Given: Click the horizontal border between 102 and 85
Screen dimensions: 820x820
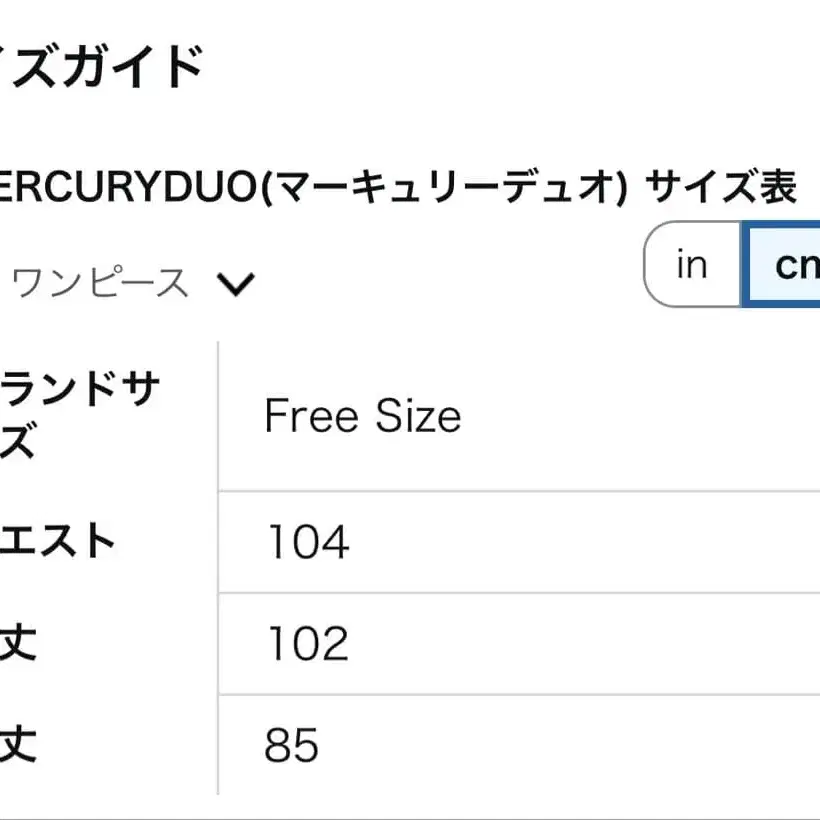Looking at the screenshot, I should [x=500, y=695].
